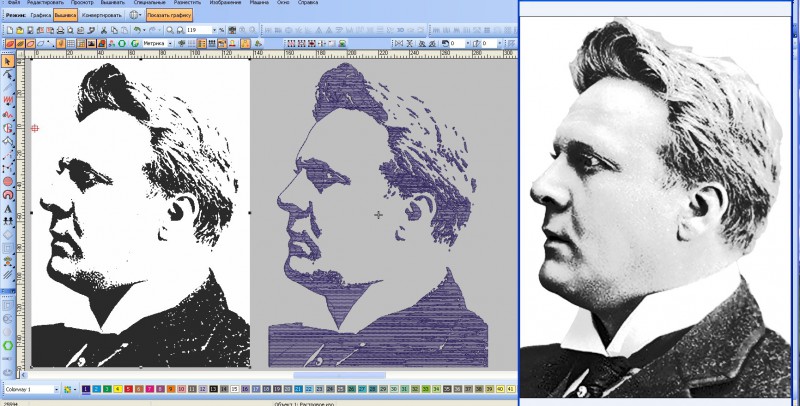Click the mirror vertically icon
The image size is (800, 406).
[x=410, y=44]
